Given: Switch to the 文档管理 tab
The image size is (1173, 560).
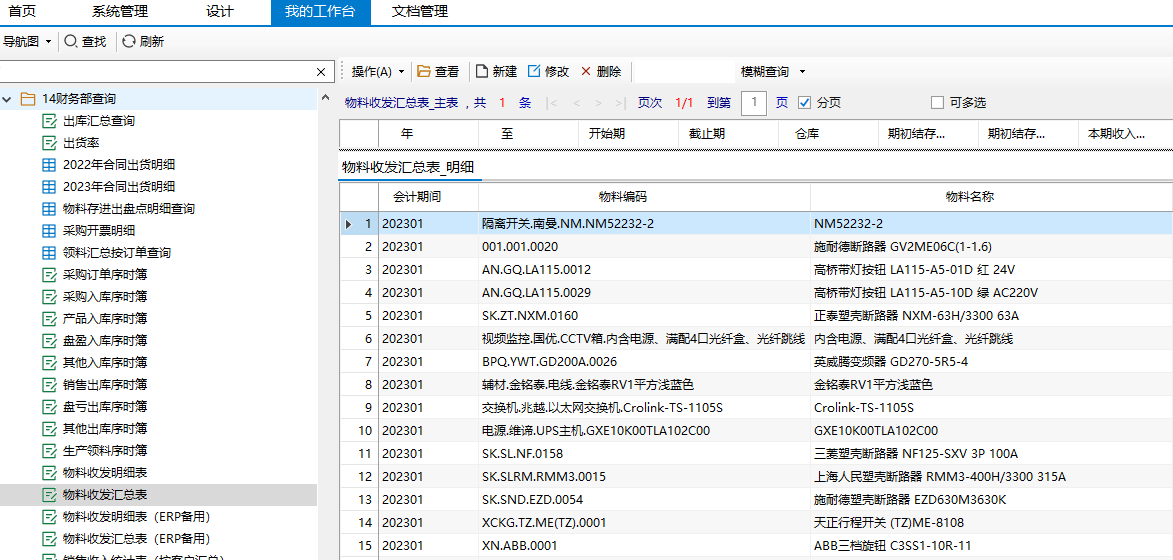Looking at the screenshot, I should coord(420,12).
